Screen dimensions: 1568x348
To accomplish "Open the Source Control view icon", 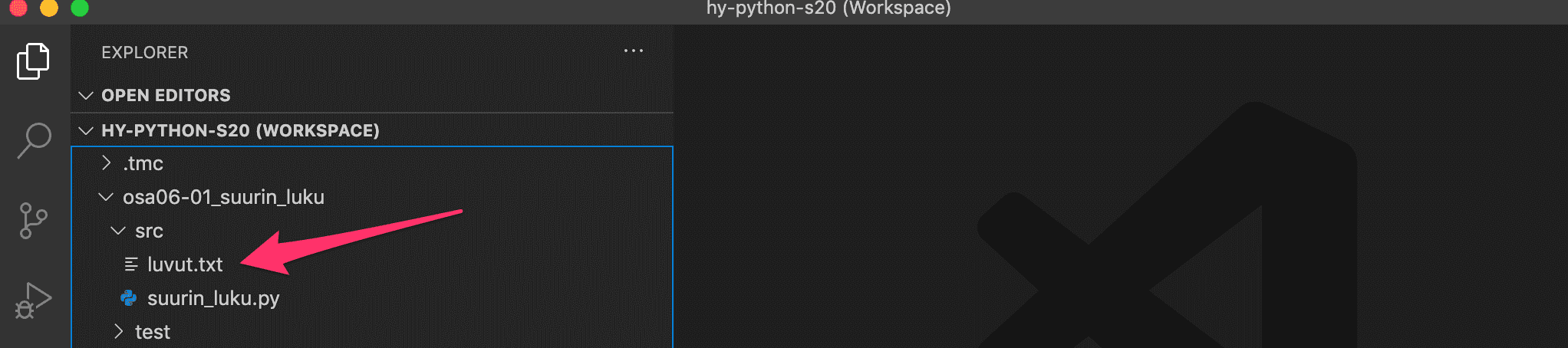I will pyautogui.click(x=33, y=221).
